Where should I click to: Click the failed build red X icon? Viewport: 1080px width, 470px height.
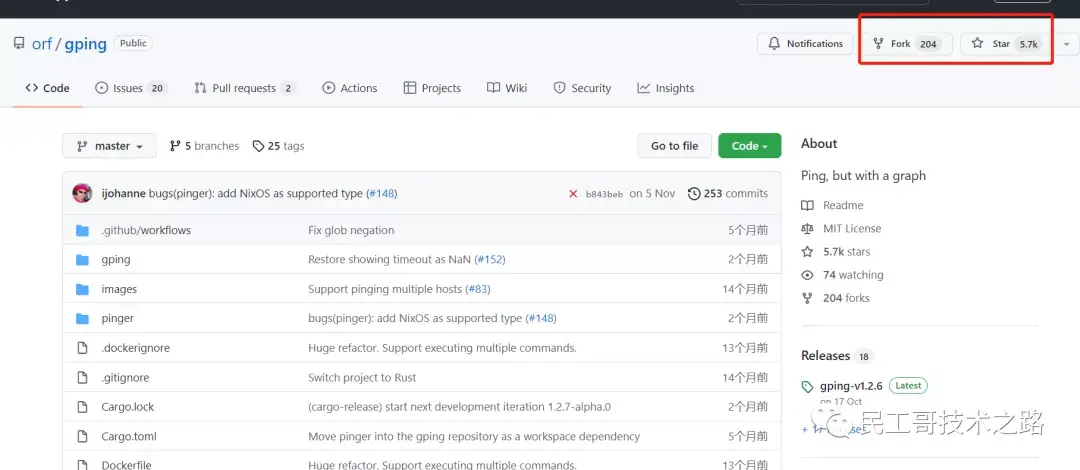(573, 194)
